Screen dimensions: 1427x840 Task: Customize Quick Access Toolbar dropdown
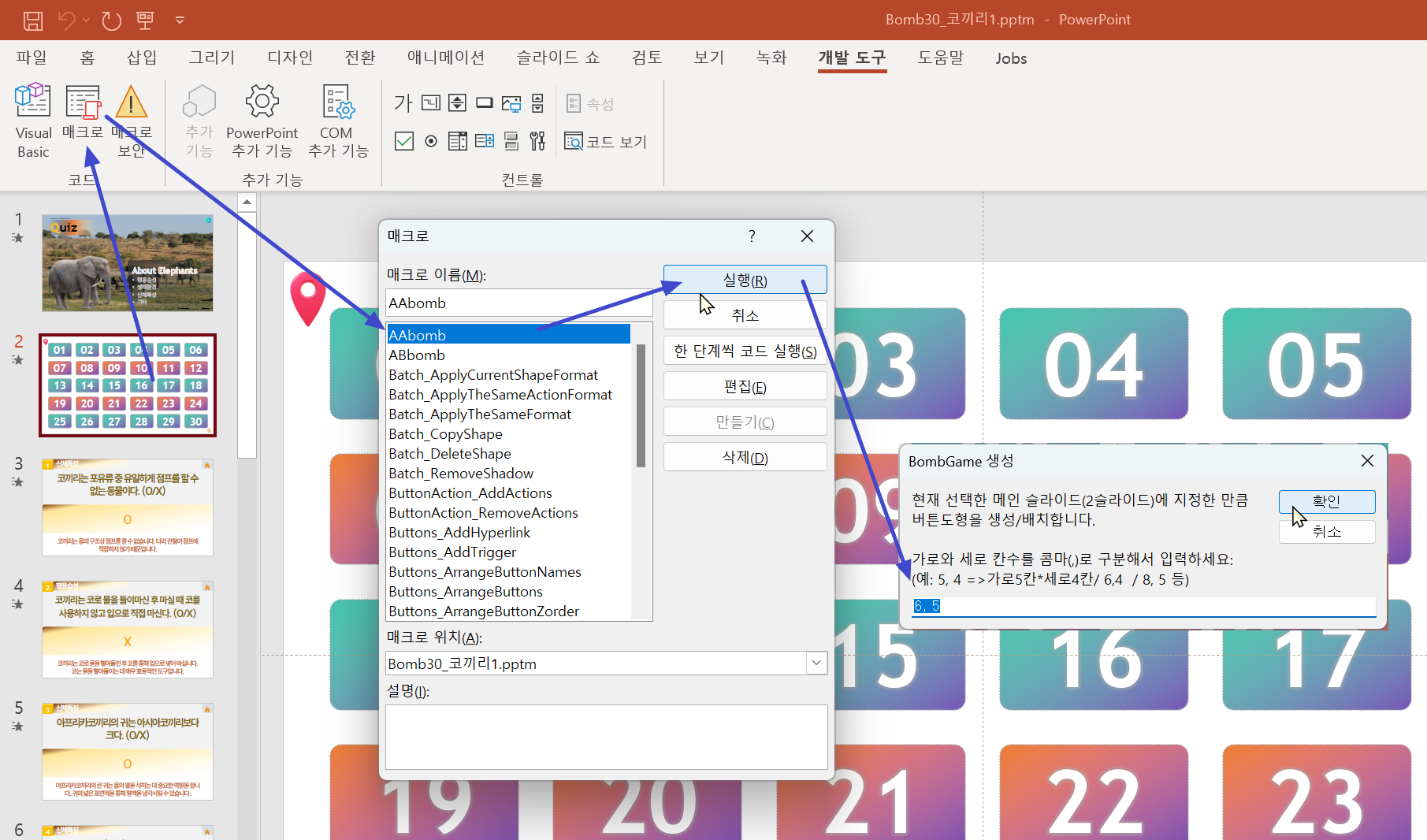[180, 20]
